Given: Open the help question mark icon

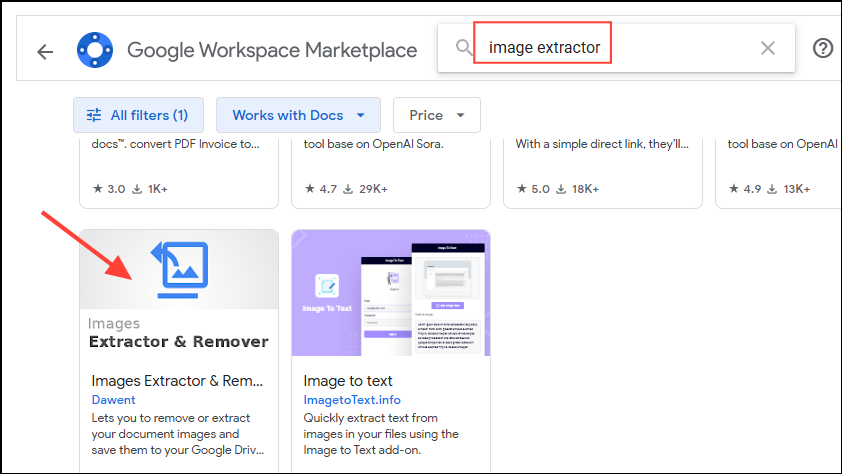Looking at the screenshot, I should coord(823,48).
